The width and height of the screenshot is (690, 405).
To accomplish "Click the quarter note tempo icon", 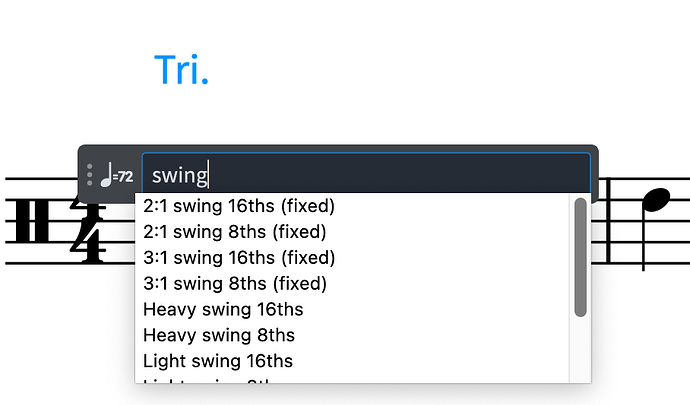I will point(116,175).
